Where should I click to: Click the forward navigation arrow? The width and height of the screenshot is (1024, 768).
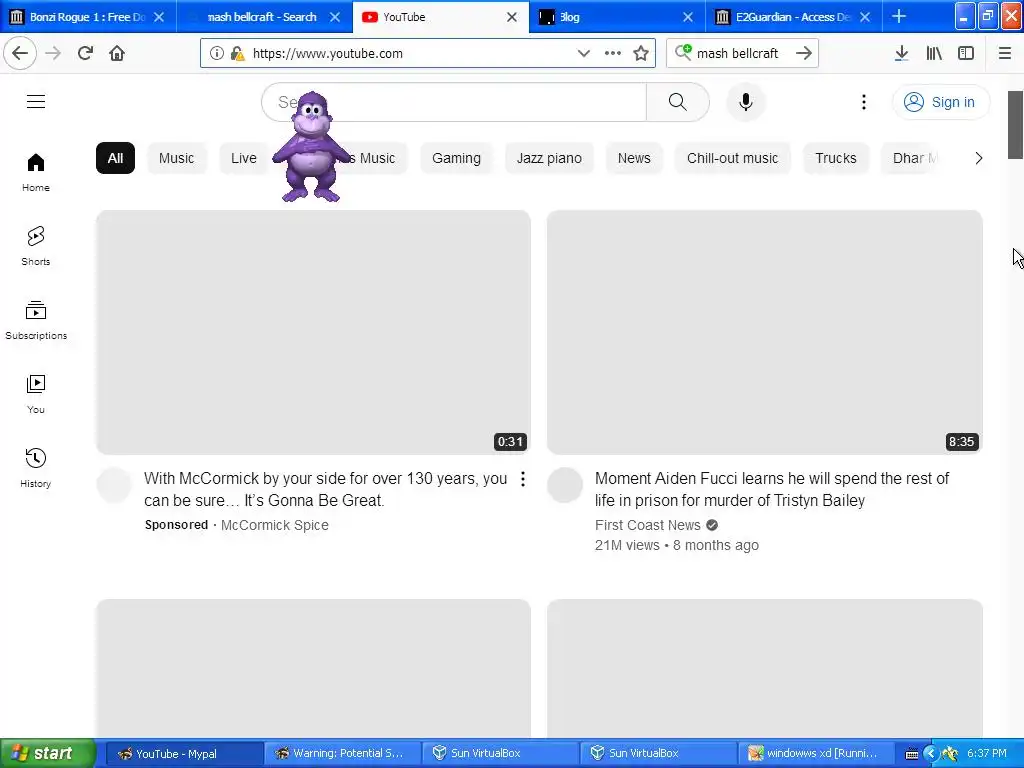[x=53, y=53]
